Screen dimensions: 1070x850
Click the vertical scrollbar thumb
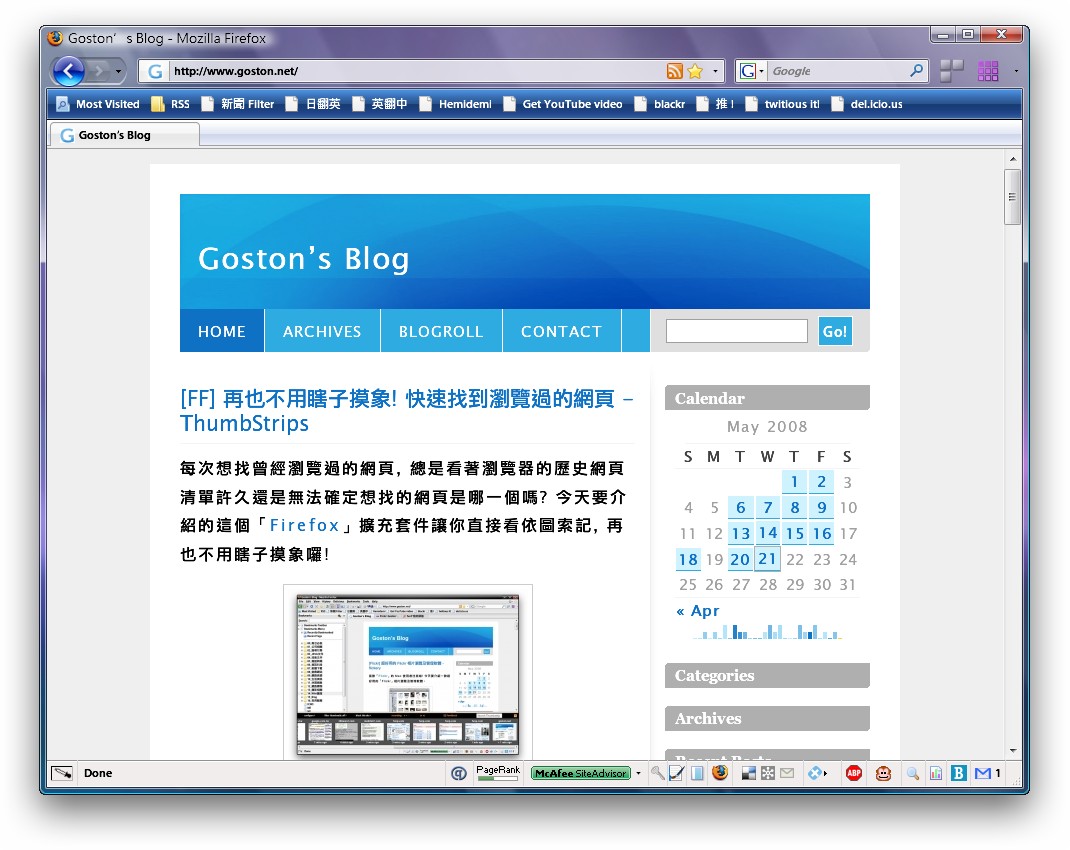point(1013,197)
